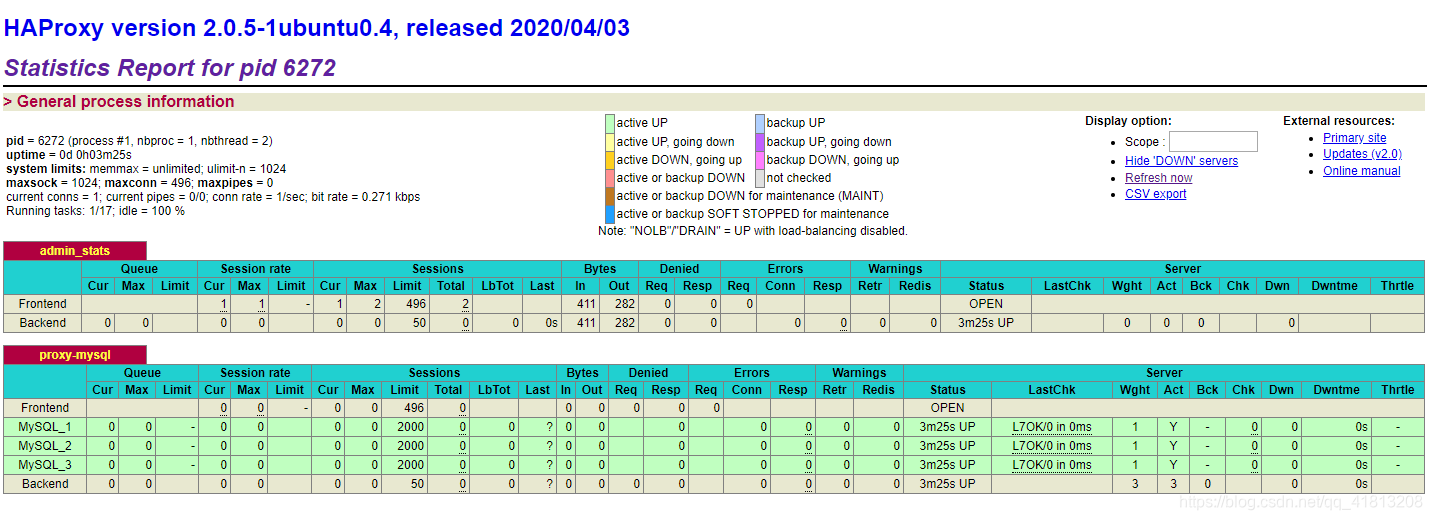This screenshot has height=520, width=1432.
Task: Open the Updates (v2.0) link
Action: 1362,154
